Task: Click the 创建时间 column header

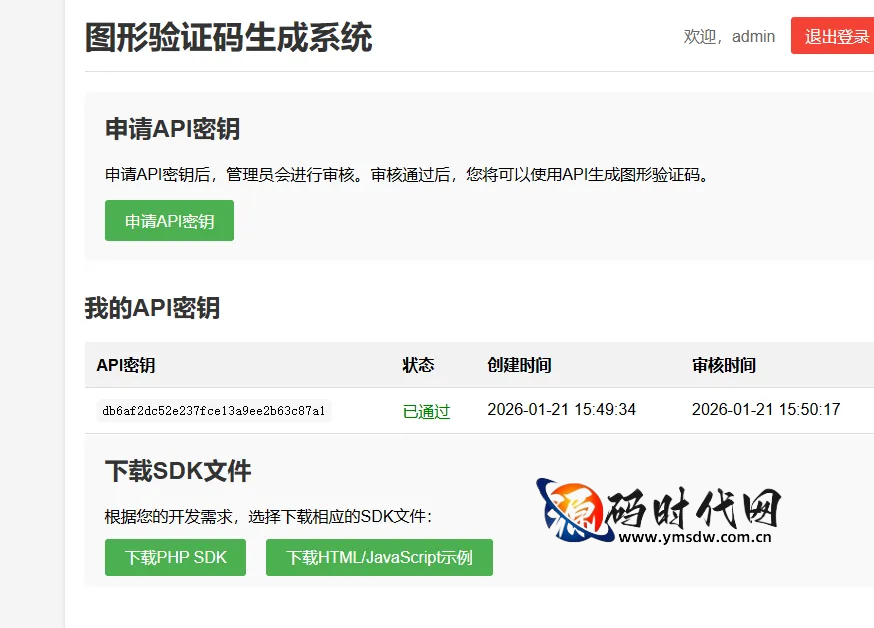Action: pyautogui.click(x=519, y=365)
